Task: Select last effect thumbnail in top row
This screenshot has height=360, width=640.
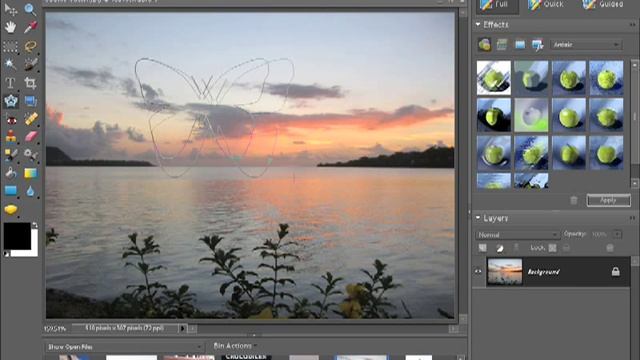Action: (x=606, y=78)
